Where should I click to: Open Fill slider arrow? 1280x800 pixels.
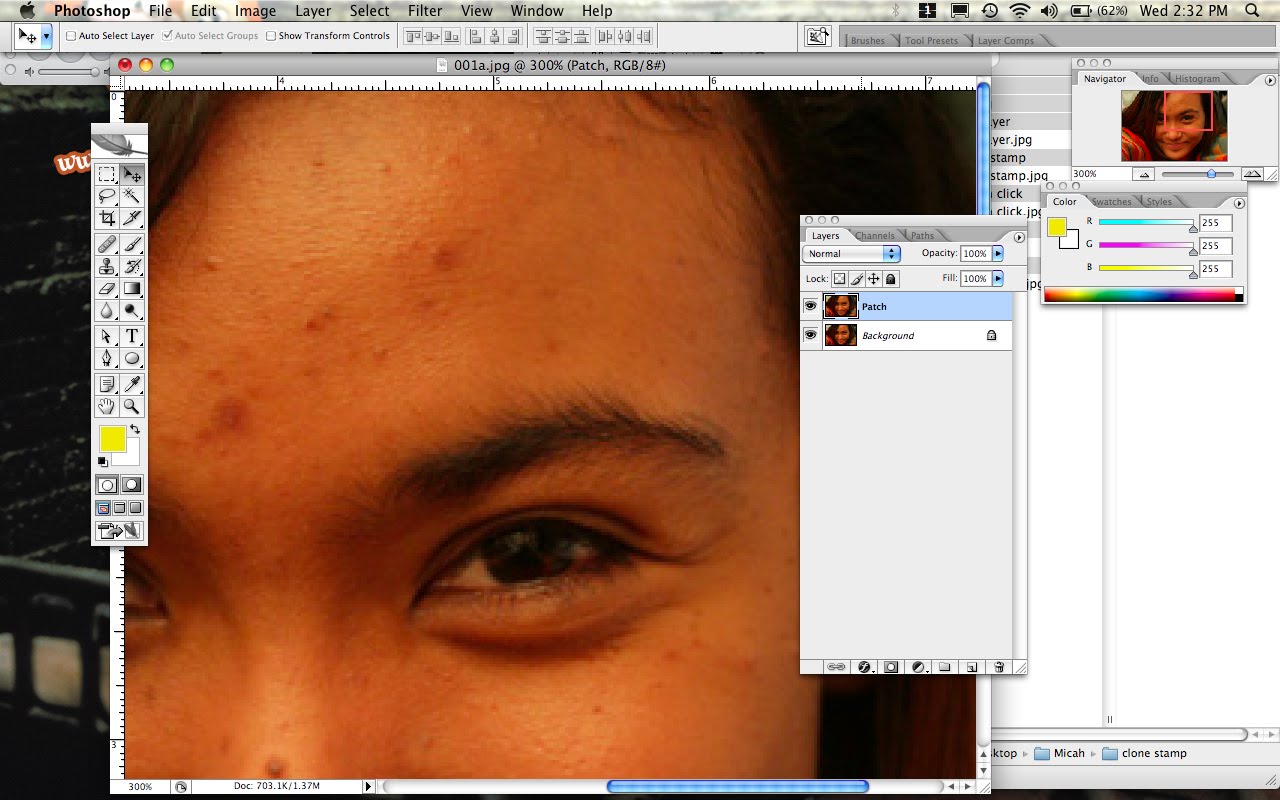998,279
